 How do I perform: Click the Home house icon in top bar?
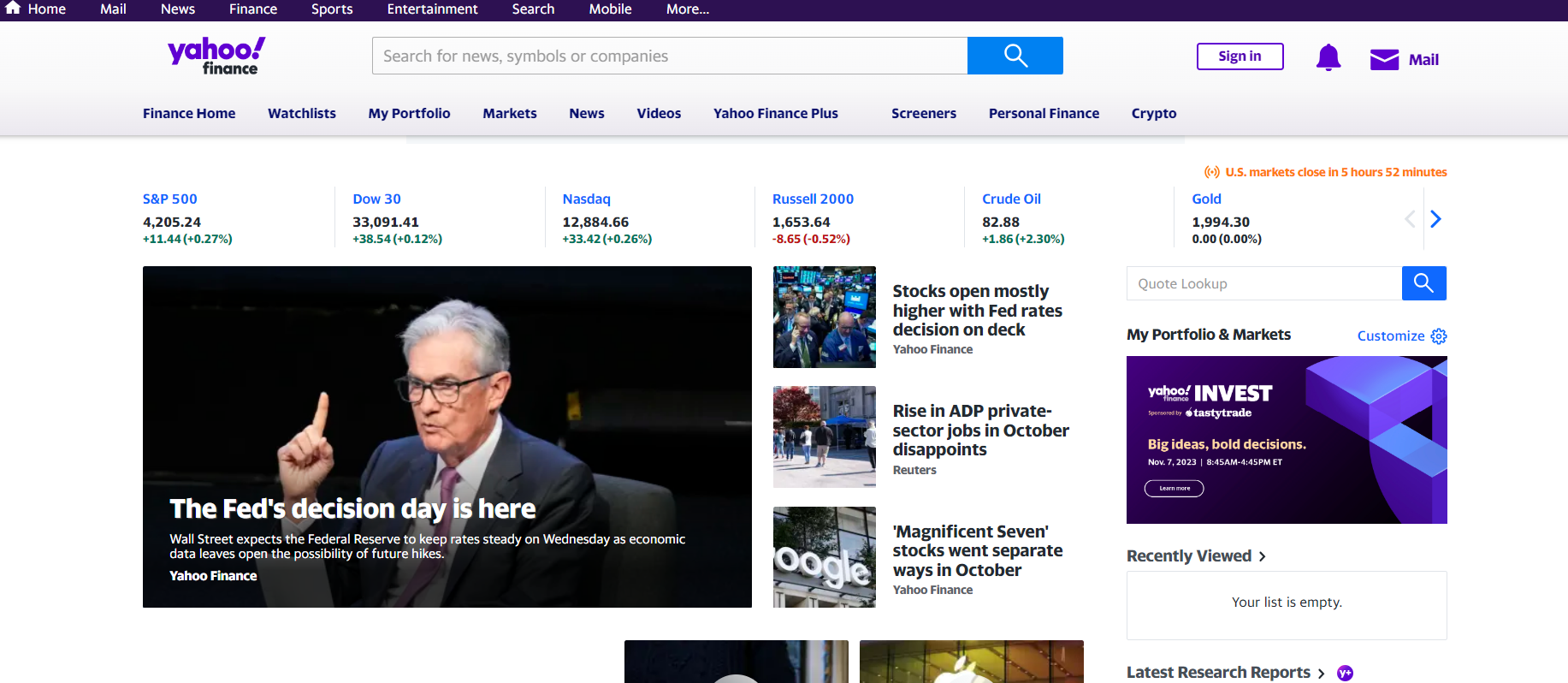click(13, 8)
